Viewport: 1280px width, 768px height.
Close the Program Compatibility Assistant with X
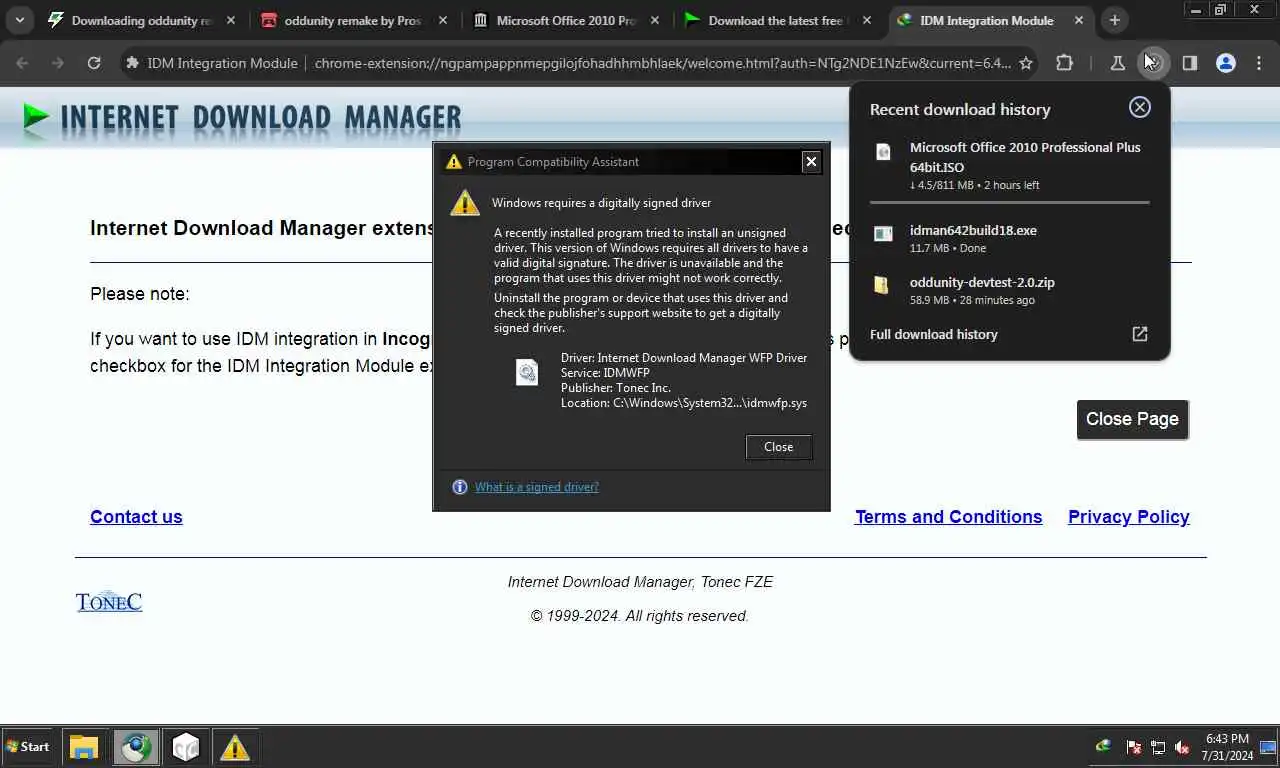[x=811, y=161]
